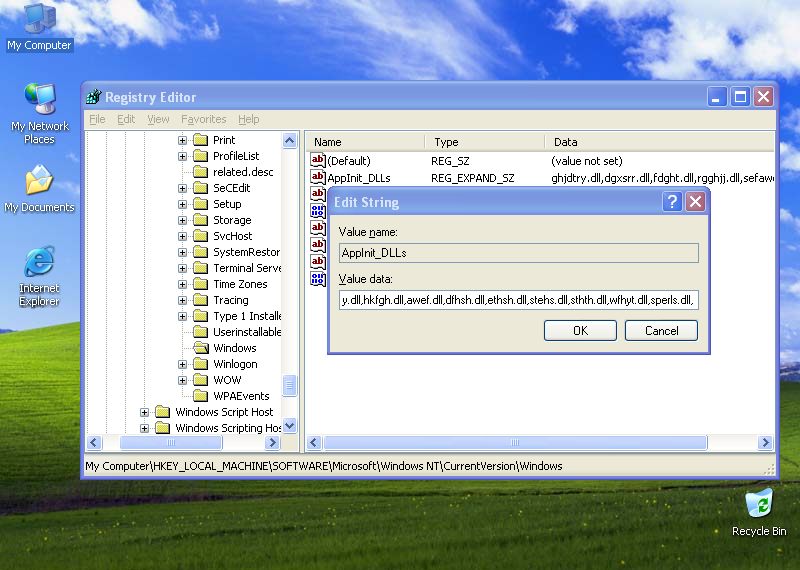This screenshot has height=570, width=800.
Task: Select the ProfileList folder icon
Action: pyautogui.click(x=201, y=156)
